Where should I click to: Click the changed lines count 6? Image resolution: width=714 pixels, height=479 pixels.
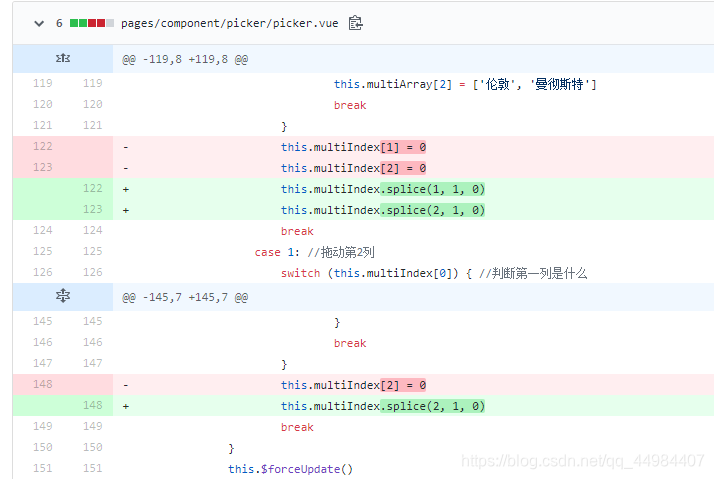tap(59, 23)
